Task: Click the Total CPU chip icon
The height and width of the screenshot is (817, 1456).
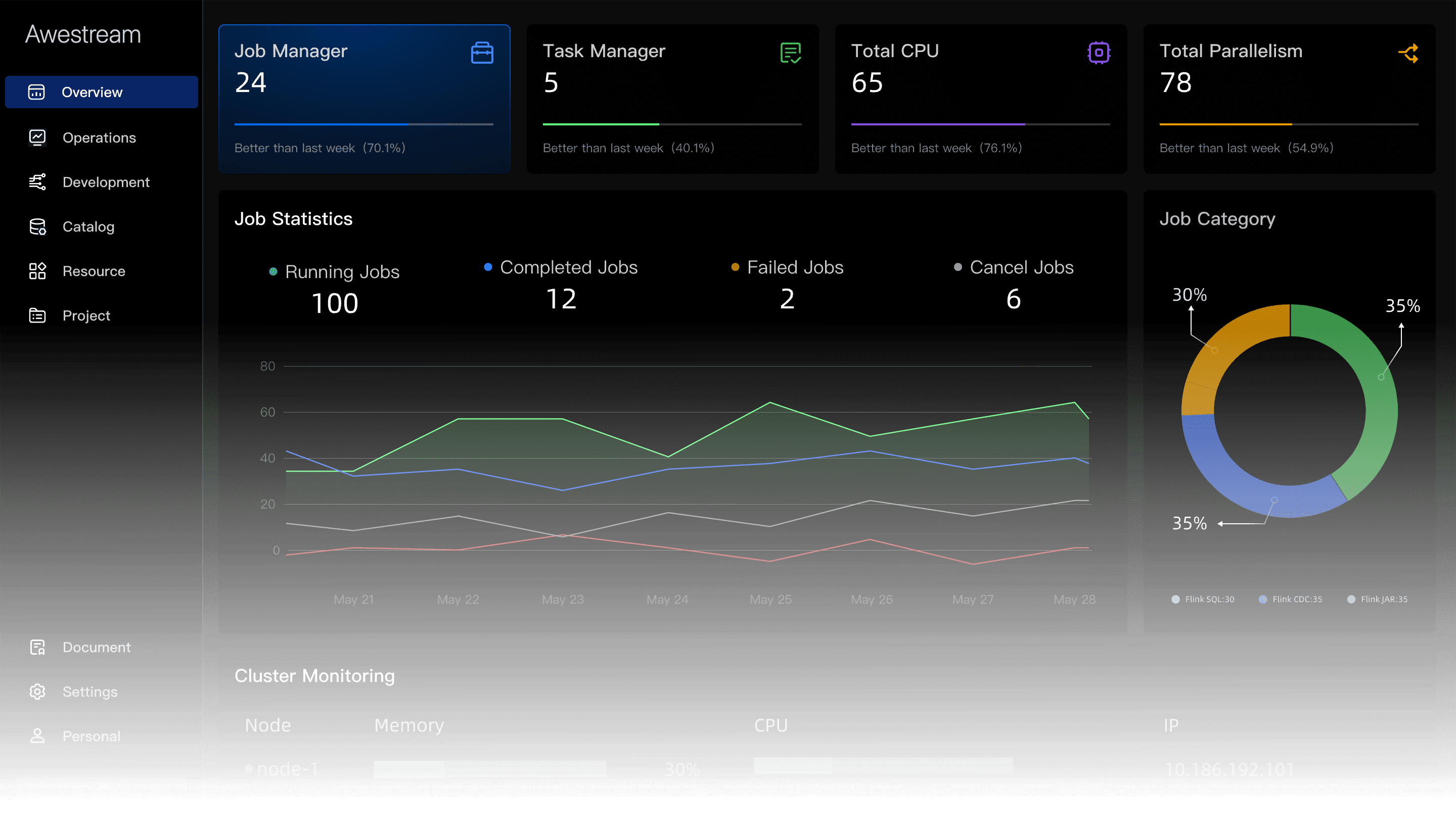Action: [1098, 53]
